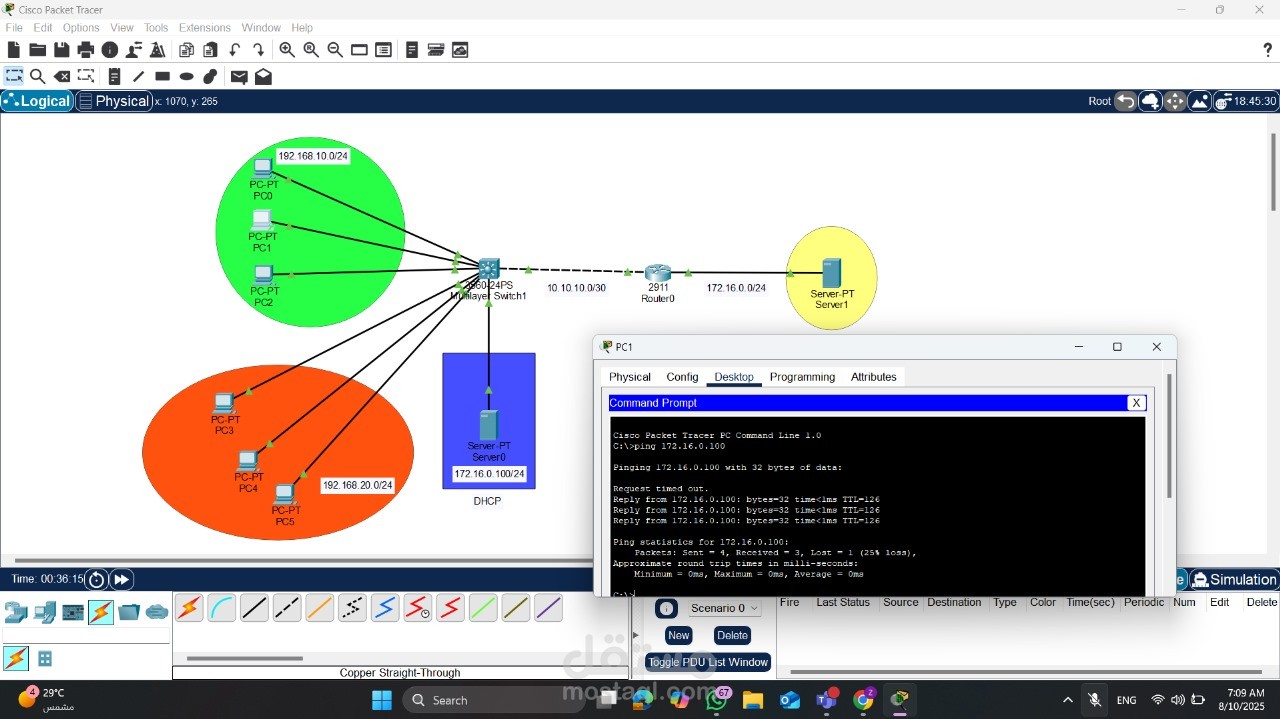This screenshot has width=1280, height=719.
Task: Switch to Simulation mode
Action: 1234,579
